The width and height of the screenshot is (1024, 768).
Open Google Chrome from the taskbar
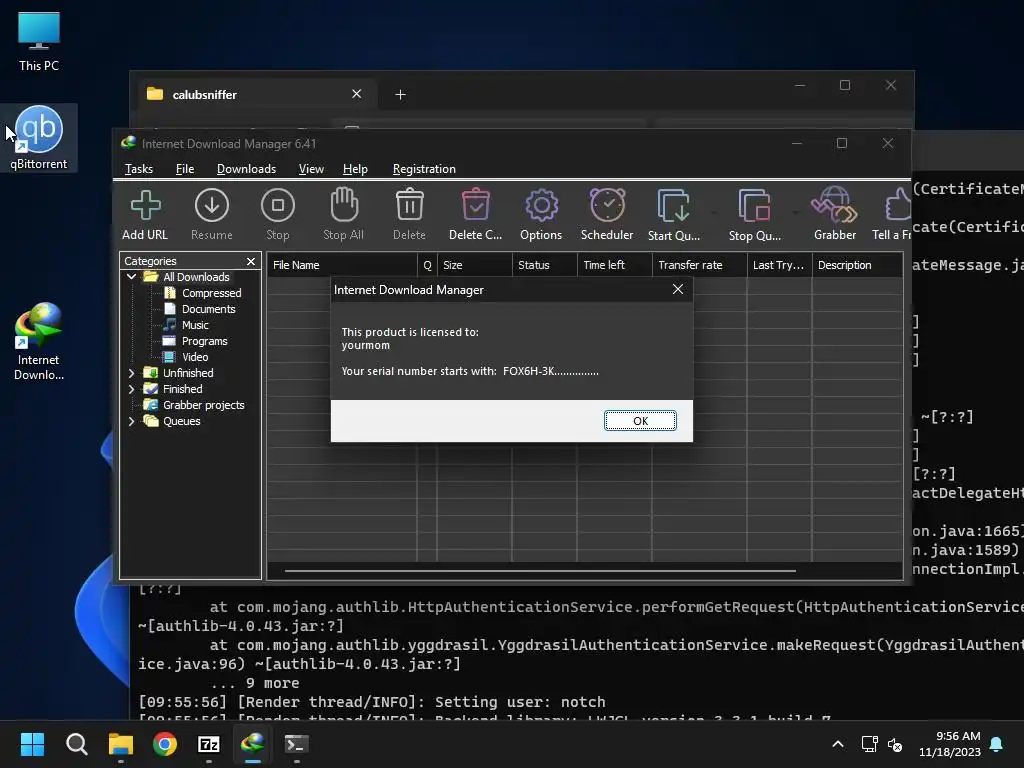pyautogui.click(x=165, y=744)
